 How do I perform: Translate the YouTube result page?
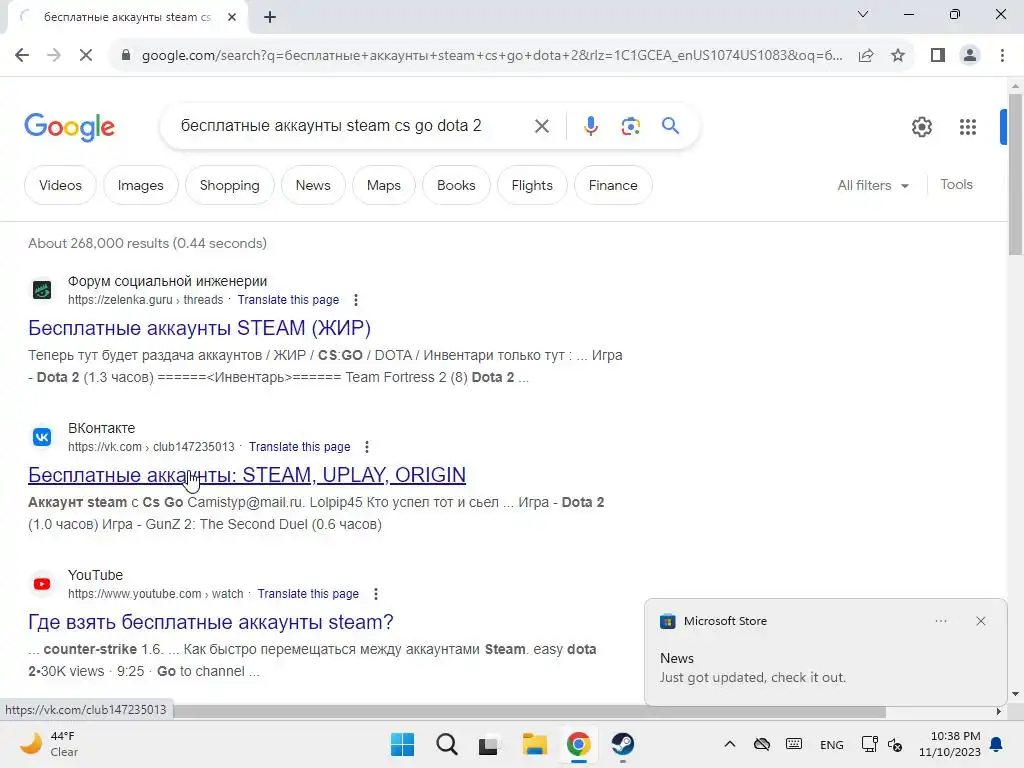coord(308,594)
